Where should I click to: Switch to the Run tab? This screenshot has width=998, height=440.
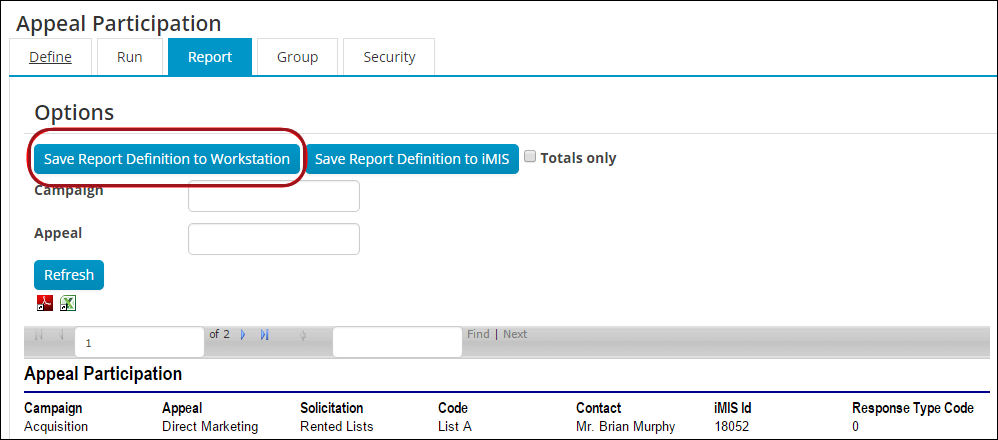point(129,57)
